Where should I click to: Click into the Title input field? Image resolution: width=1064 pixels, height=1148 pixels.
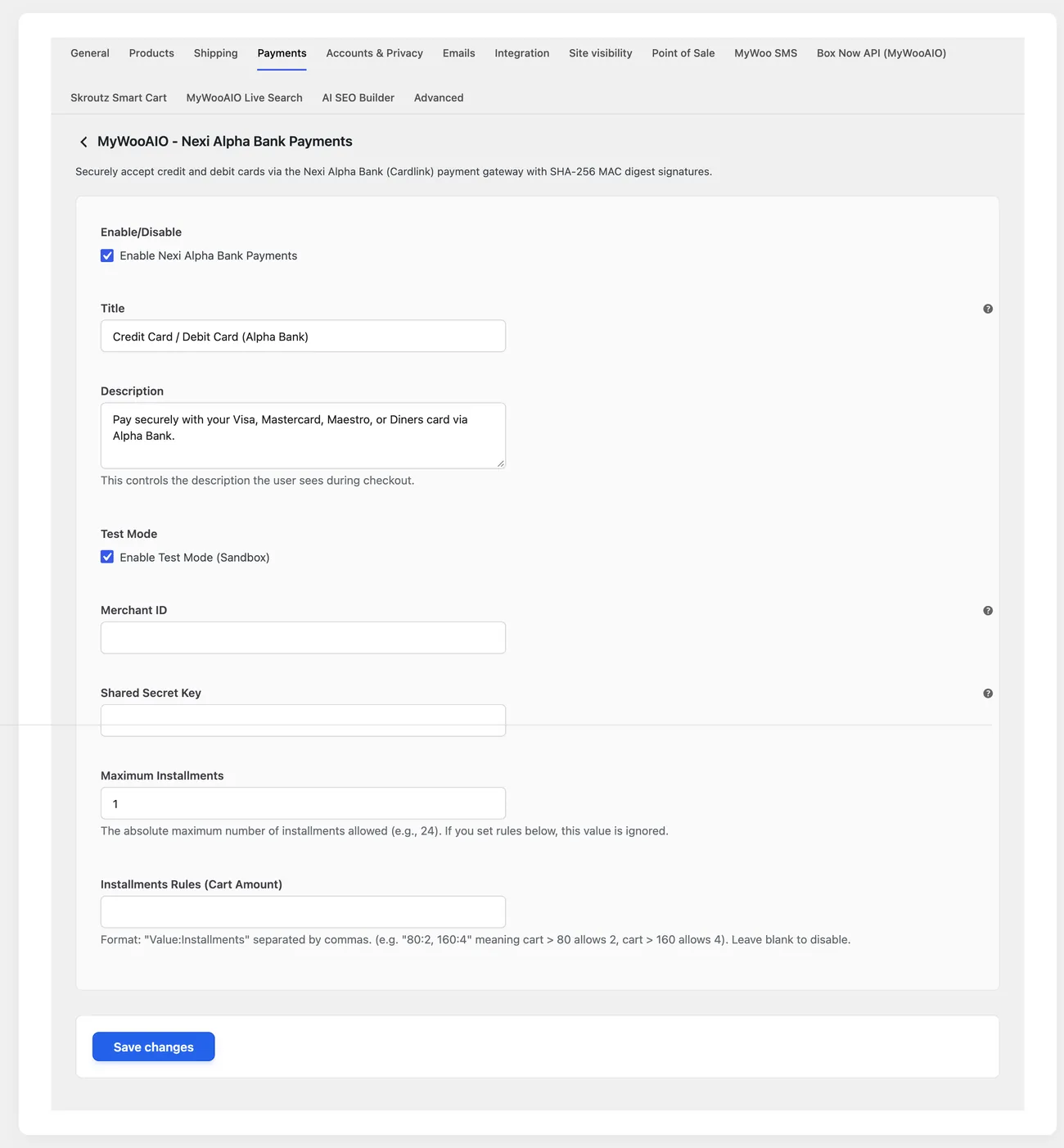pos(303,337)
